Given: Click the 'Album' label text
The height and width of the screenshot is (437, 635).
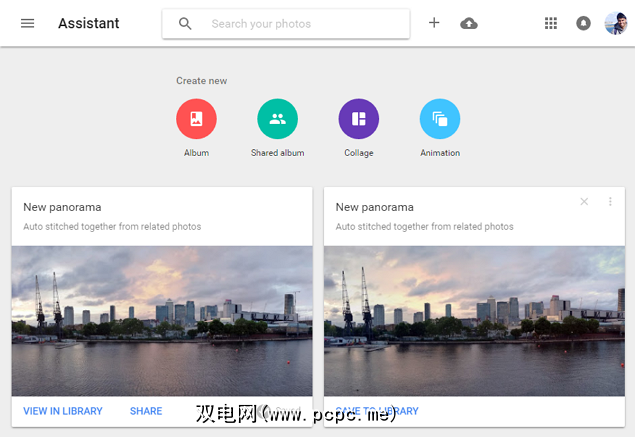Looking at the screenshot, I should [x=196, y=153].
